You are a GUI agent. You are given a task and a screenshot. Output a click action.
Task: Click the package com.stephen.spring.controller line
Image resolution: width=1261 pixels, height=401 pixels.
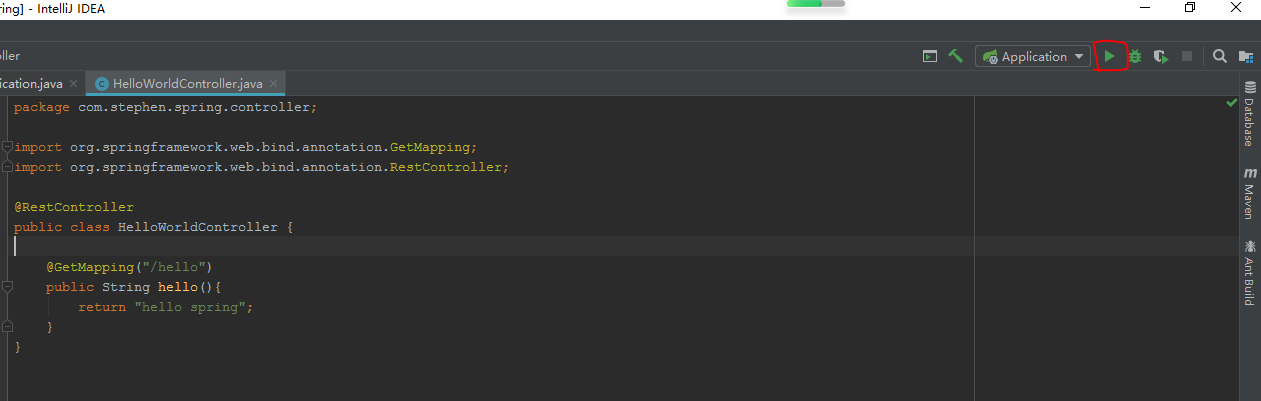click(x=166, y=107)
